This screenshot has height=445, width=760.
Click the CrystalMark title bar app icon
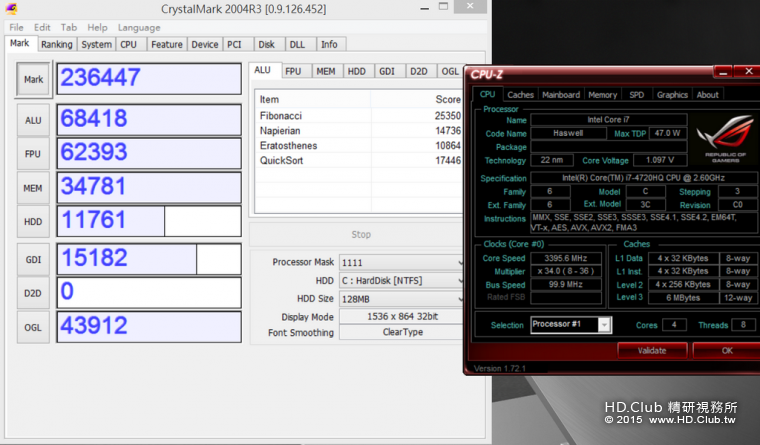(x=11, y=9)
